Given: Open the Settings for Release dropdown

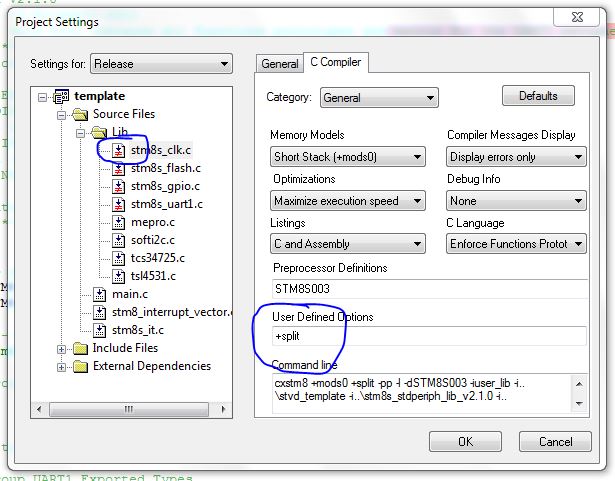Looking at the screenshot, I should pyautogui.click(x=161, y=64).
